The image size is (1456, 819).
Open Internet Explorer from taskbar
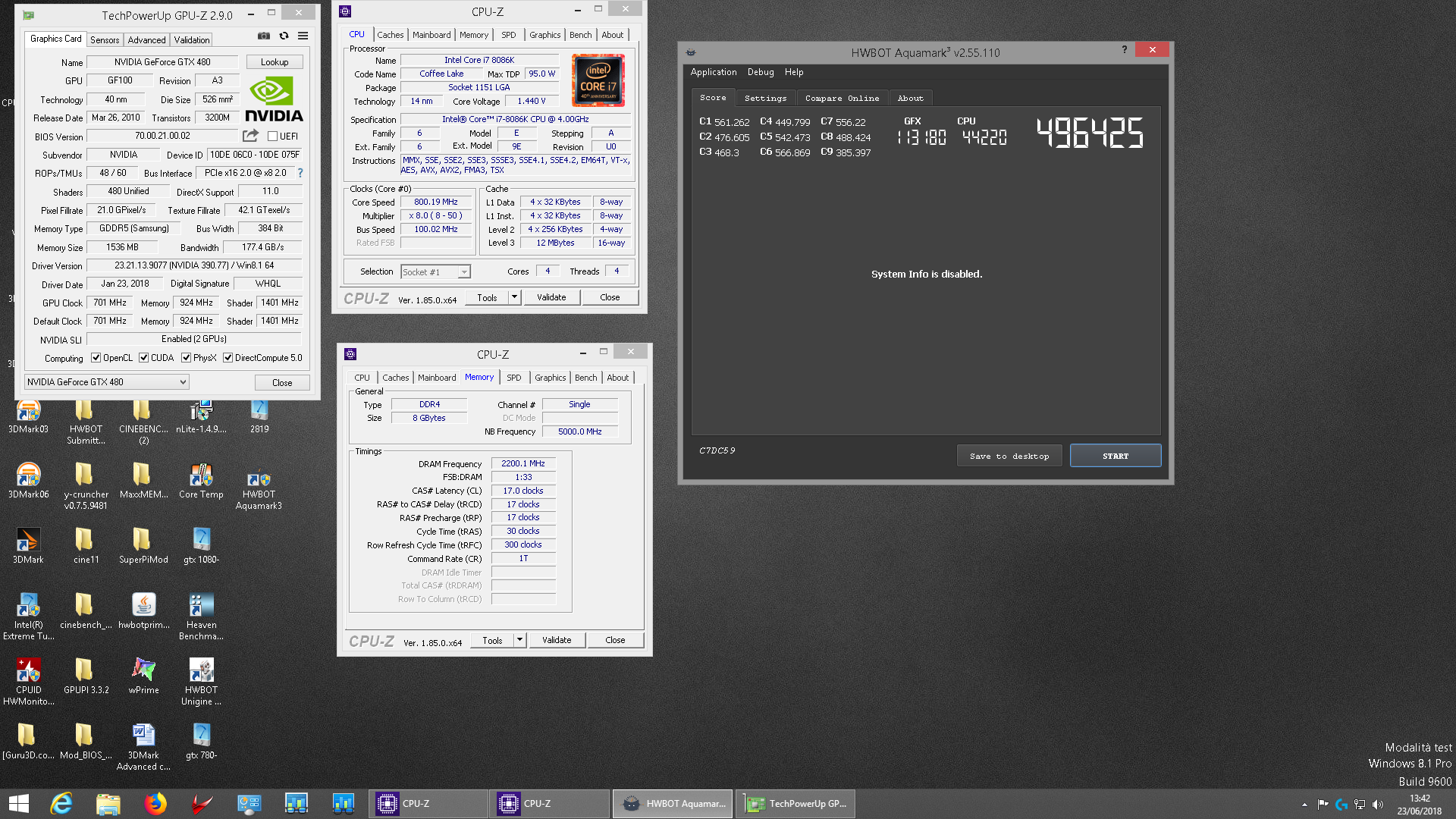click(x=61, y=804)
